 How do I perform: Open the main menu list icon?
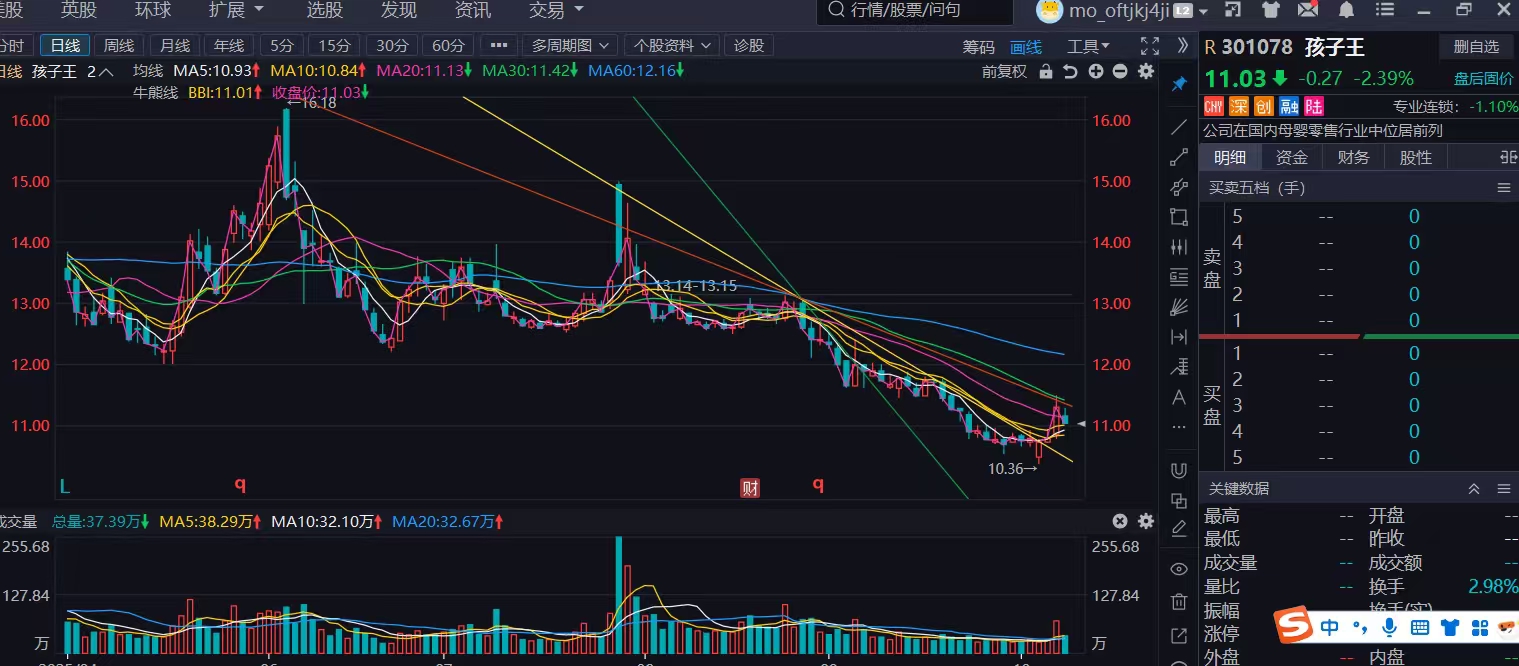pyautogui.click(x=1384, y=11)
